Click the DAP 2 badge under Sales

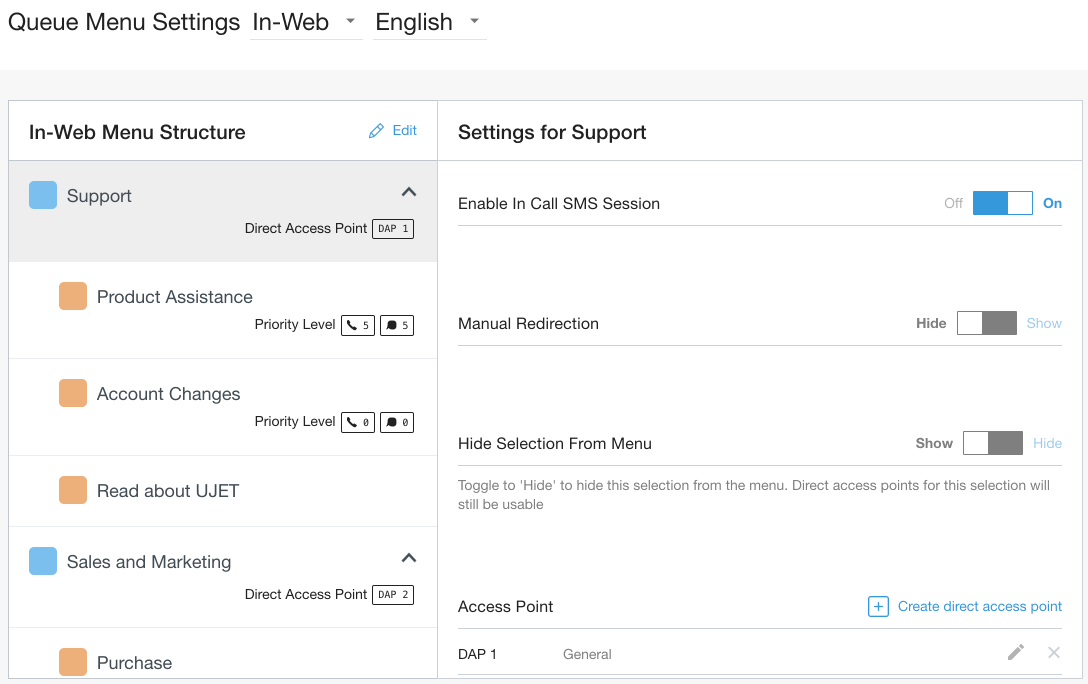click(x=393, y=595)
